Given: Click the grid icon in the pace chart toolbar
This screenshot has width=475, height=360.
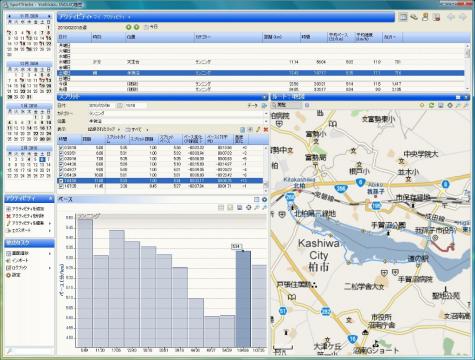Looking at the screenshot, I should coord(221,208).
